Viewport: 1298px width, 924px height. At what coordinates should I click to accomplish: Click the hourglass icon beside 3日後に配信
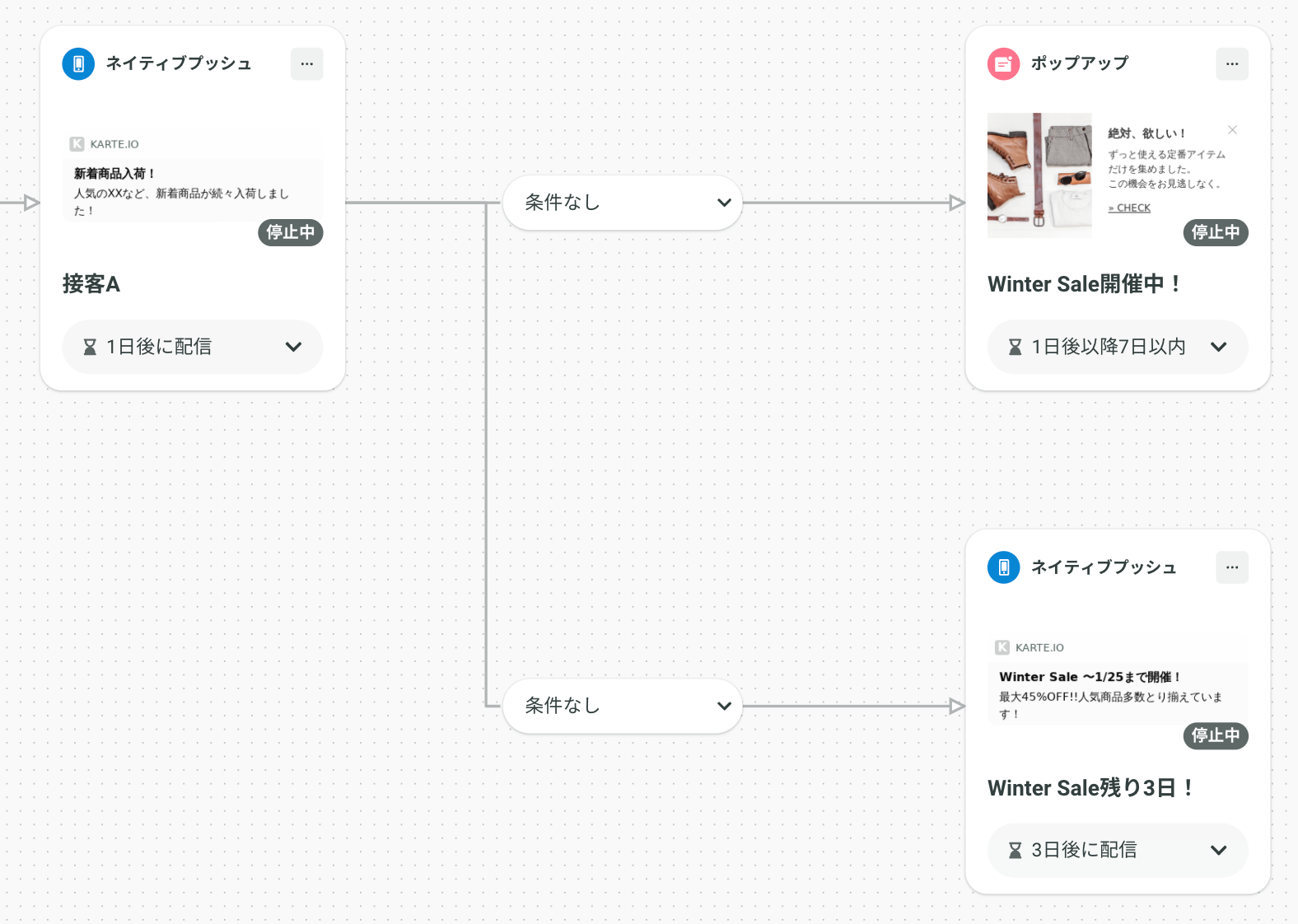click(1015, 850)
